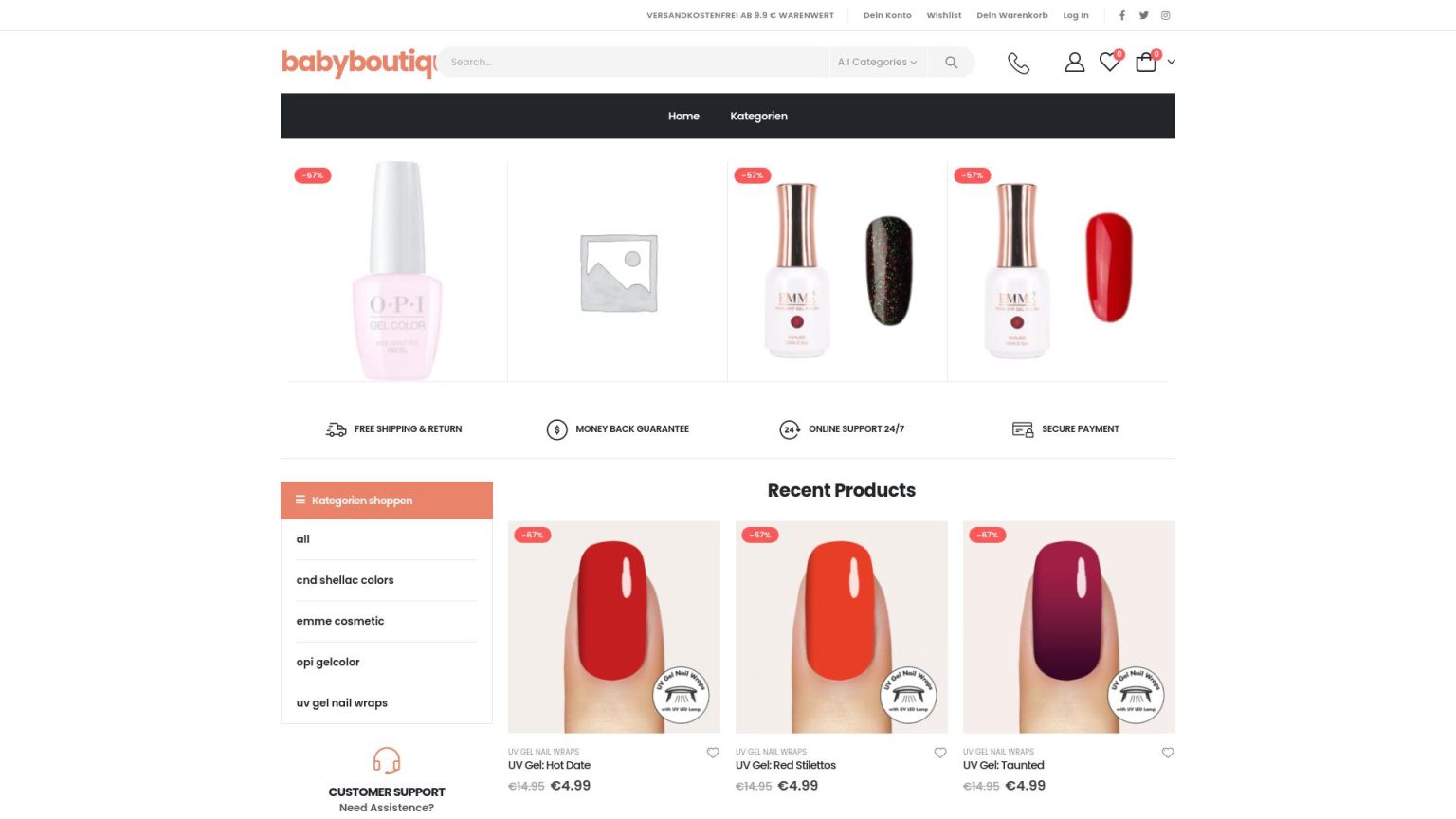
Task: Add UV Gel: Red Stilettos to wishlist
Action: 940,753
